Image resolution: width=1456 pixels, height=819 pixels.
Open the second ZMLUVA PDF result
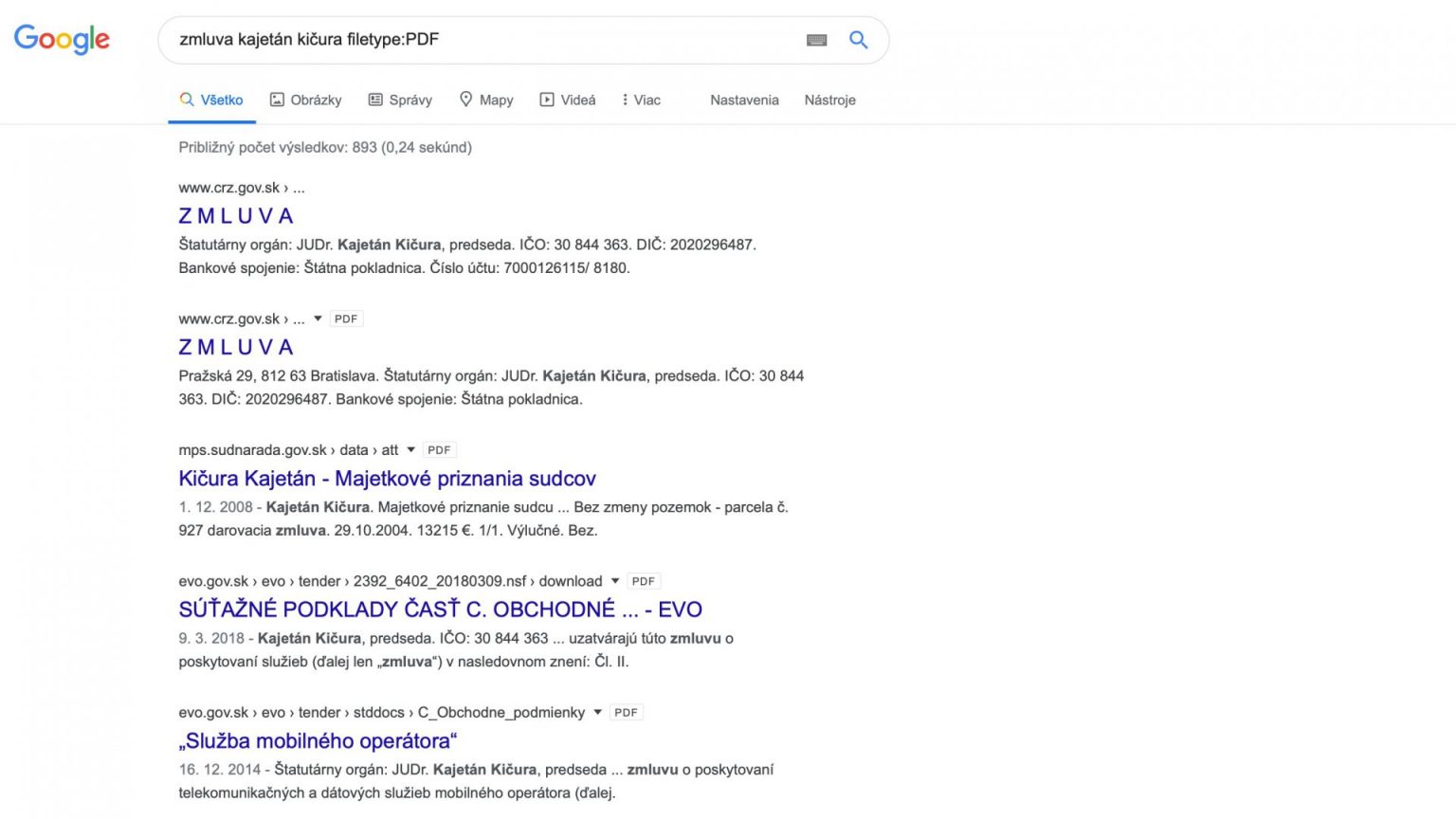coord(236,347)
